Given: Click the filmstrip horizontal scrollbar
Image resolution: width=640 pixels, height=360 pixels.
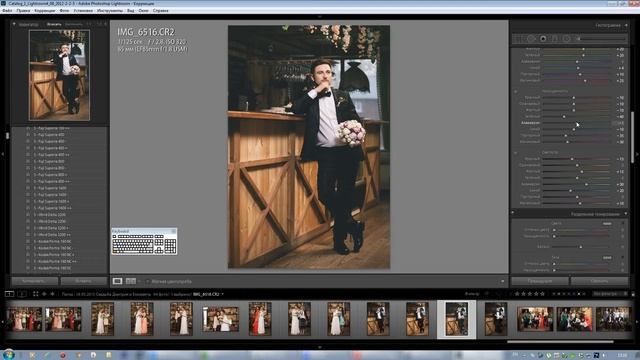Looking at the screenshot, I should coord(560,342).
